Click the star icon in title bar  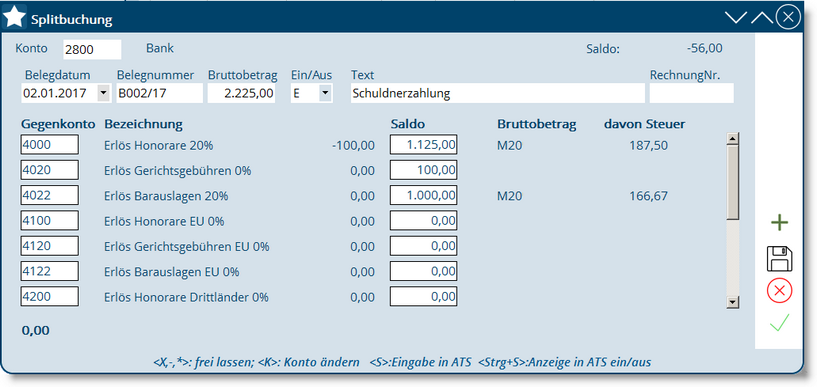(14, 18)
